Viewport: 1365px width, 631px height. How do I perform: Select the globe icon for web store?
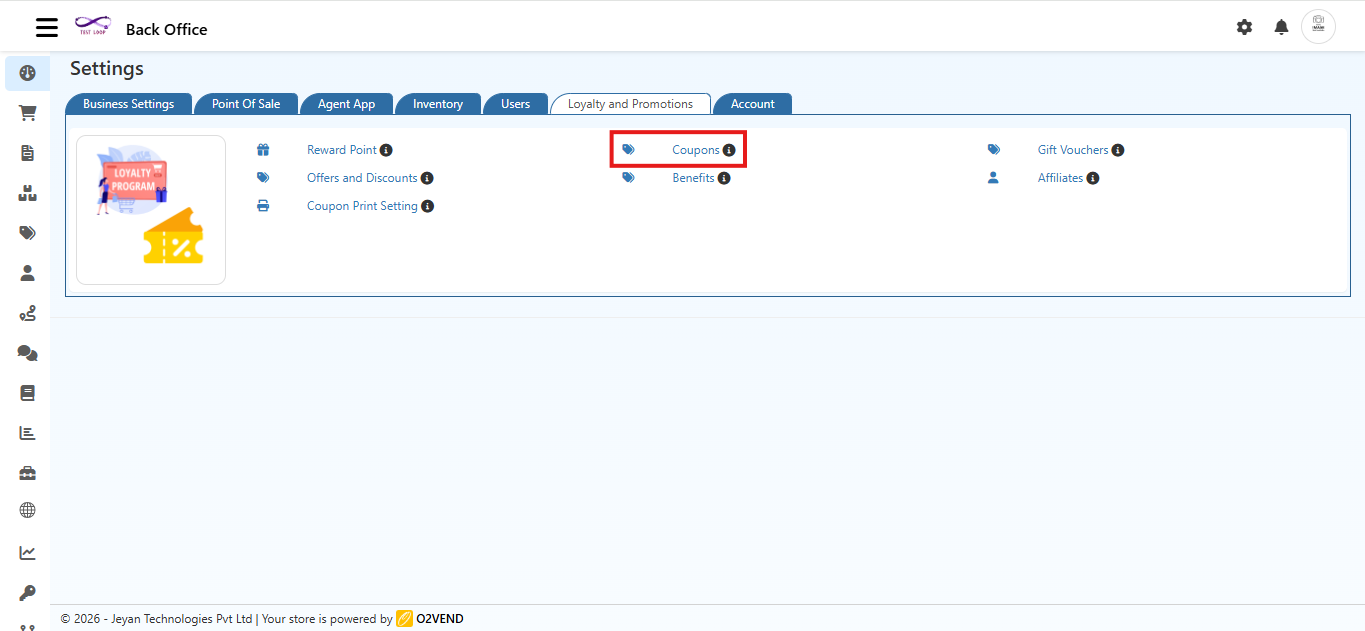point(26,512)
